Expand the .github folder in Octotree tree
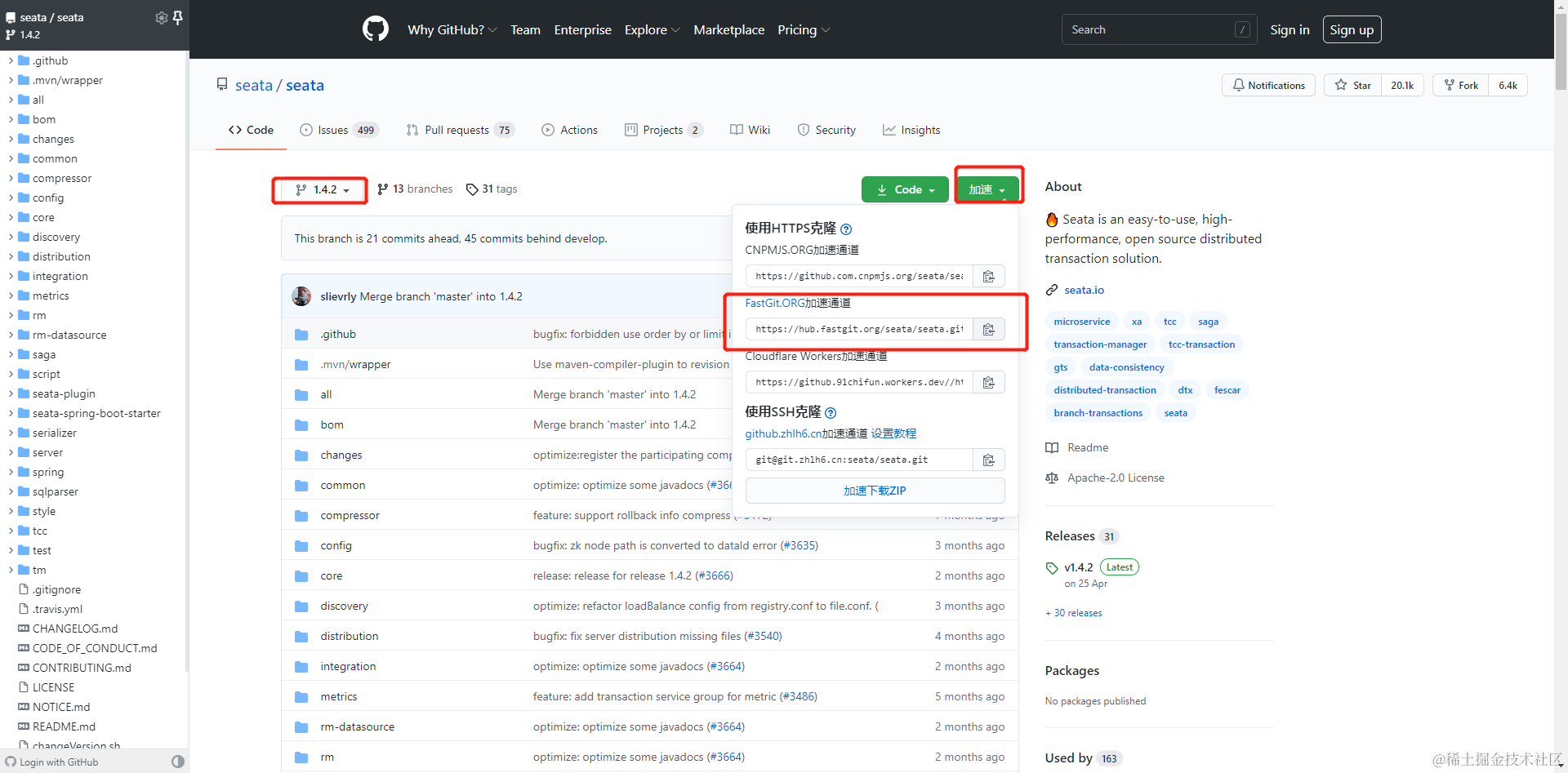This screenshot has width=1568, height=773. (11, 60)
